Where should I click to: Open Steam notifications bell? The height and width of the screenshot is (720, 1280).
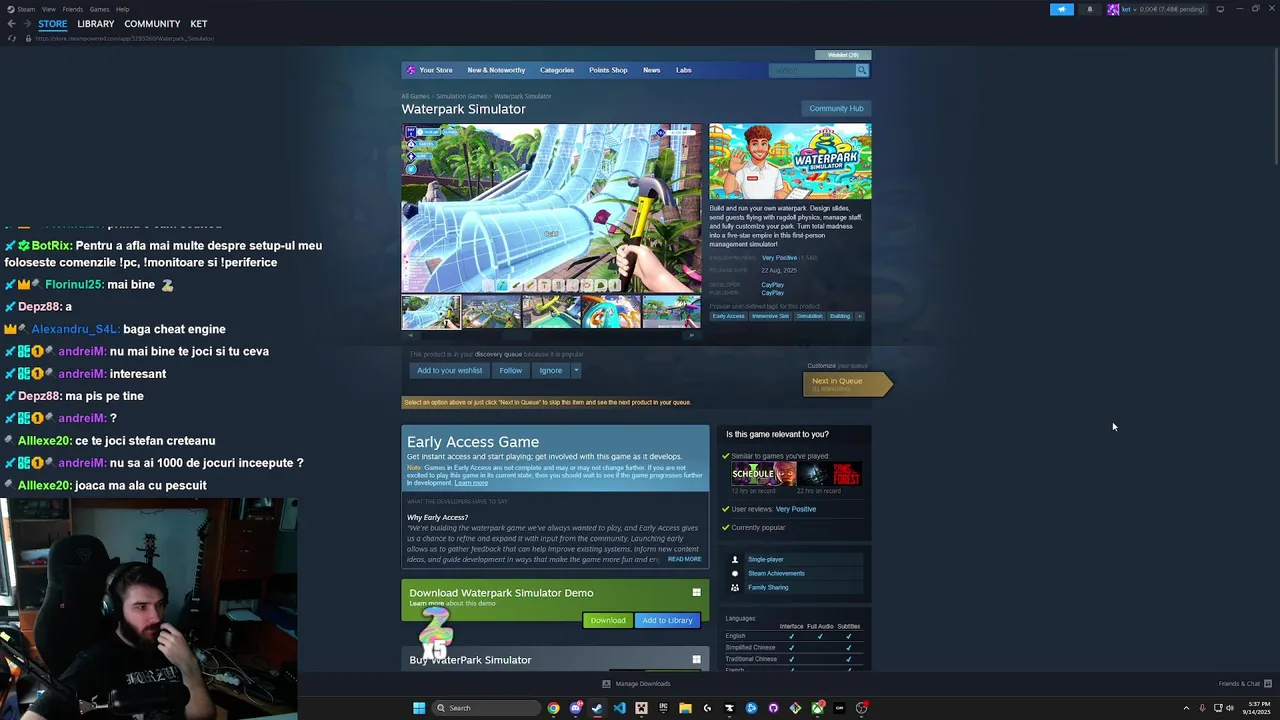click(1090, 9)
